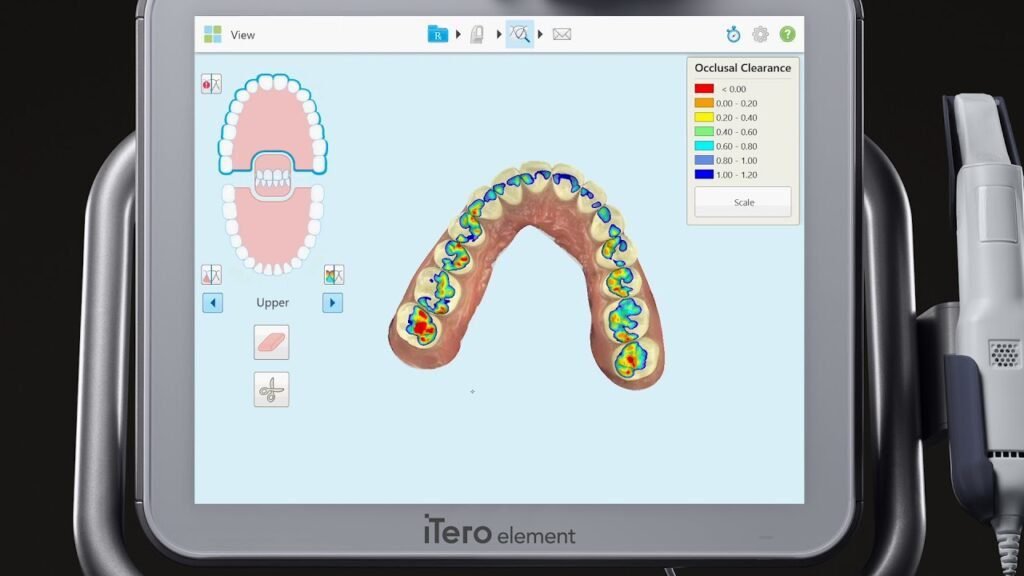Click the right arrow to change jaw view

(332, 302)
